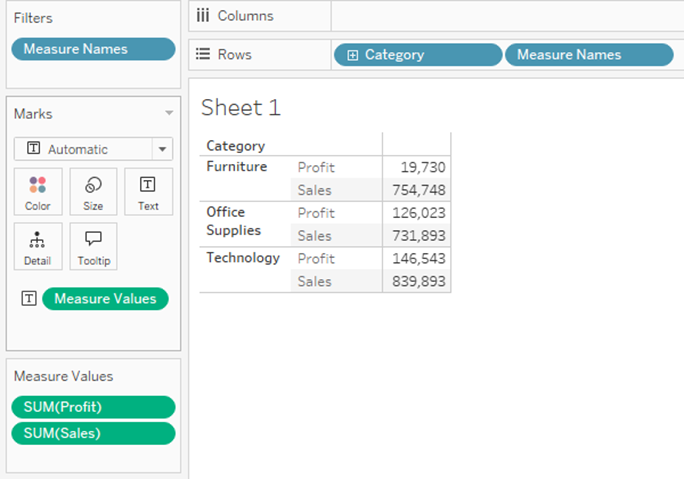Select the SUM(Sales) pill
Image resolution: width=684 pixels, height=479 pixels.
pyautogui.click(x=93, y=433)
